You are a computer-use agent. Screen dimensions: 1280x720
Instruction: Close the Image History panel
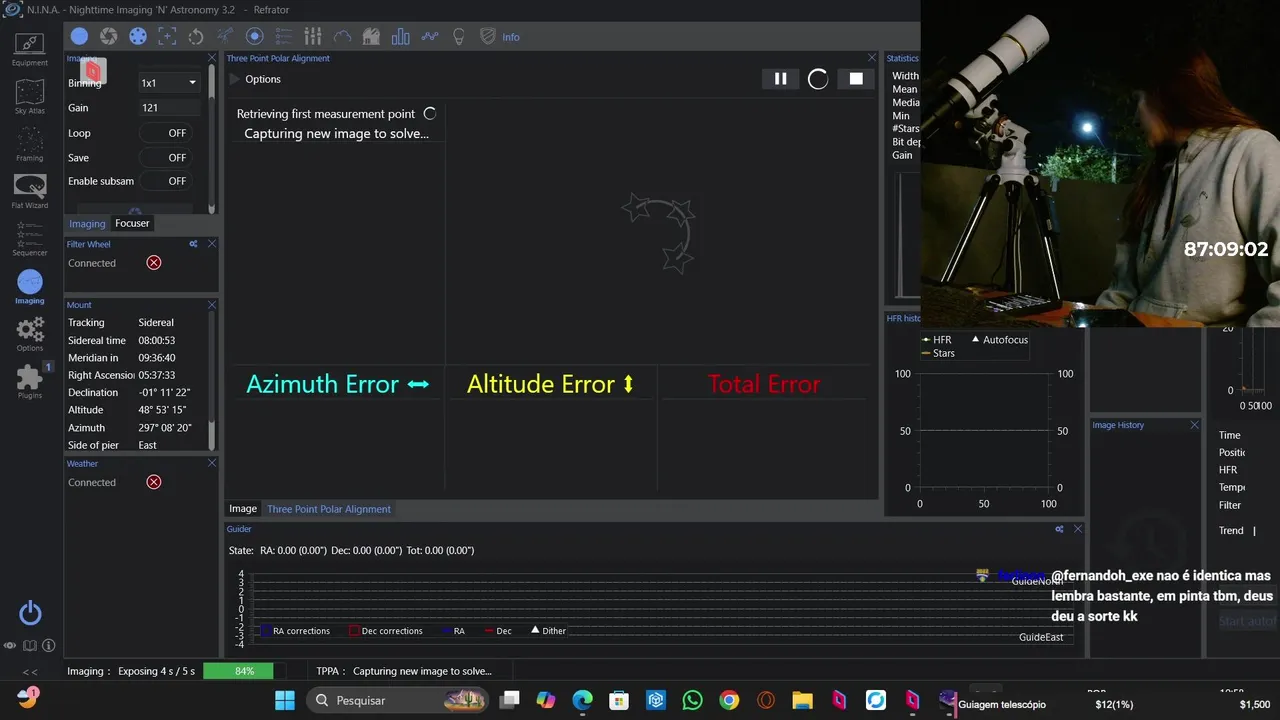coord(1194,425)
